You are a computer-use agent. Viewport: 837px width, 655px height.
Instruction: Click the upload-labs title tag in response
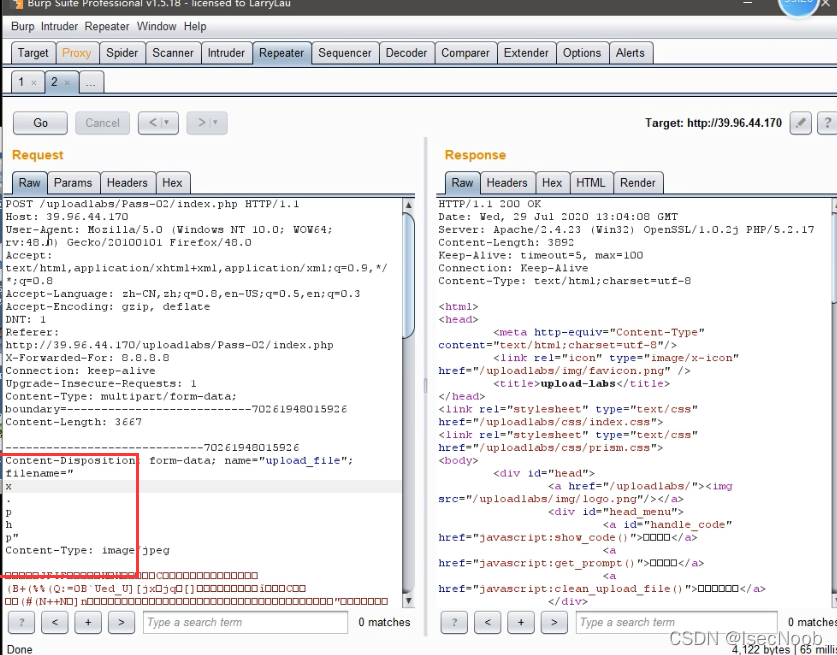581,383
